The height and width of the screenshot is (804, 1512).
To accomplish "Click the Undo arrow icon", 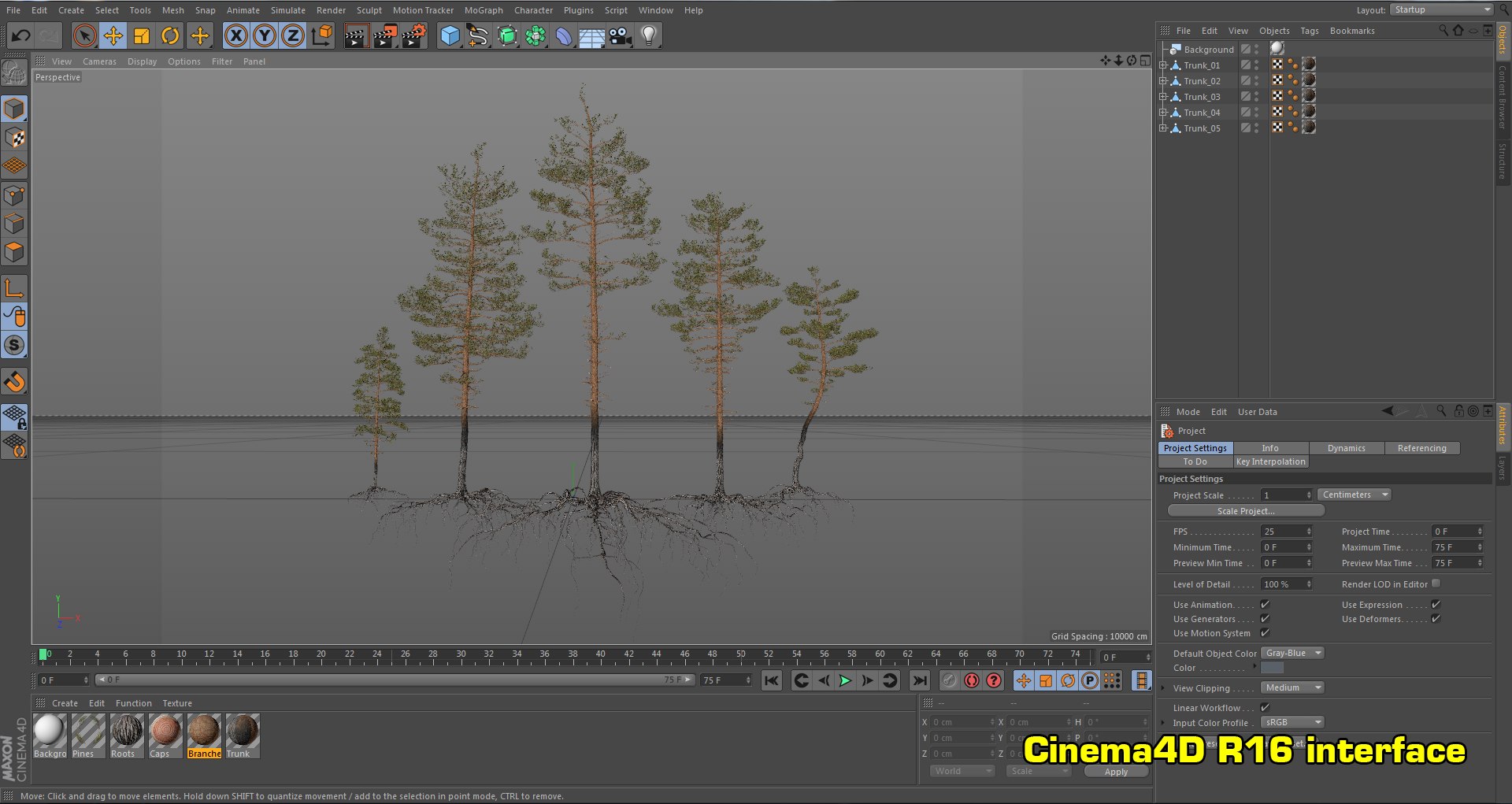I will (21, 35).
